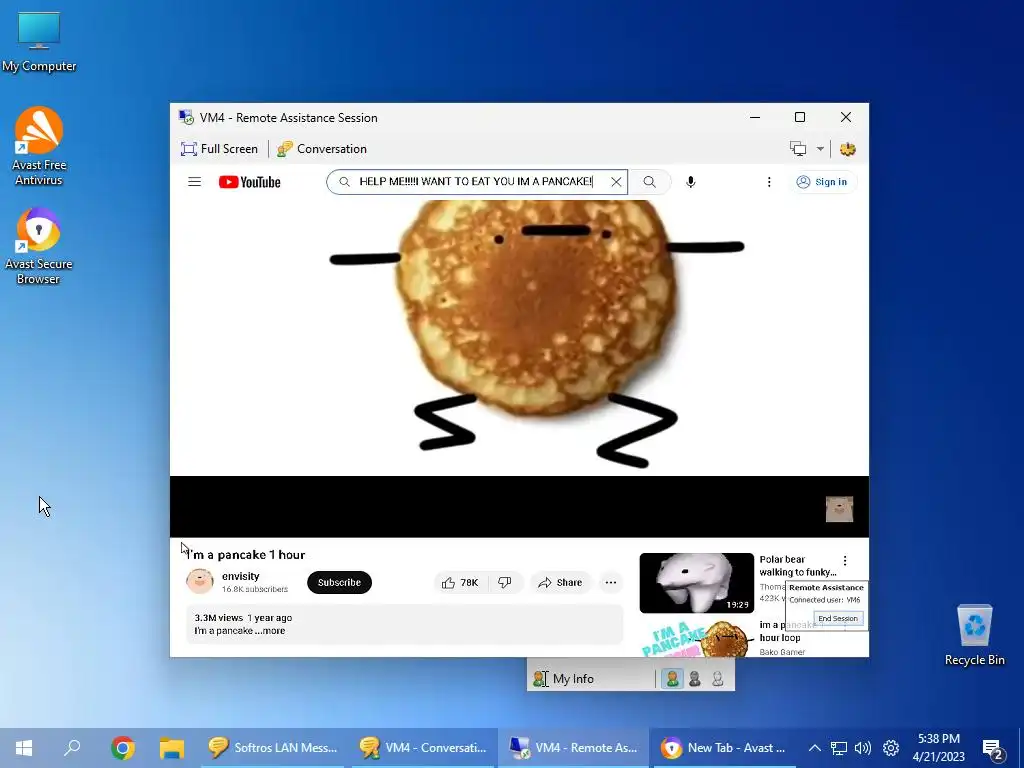Image resolution: width=1024 pixels, height=768 pixels.
Task: Click the network icon in system tray
Action: (839, 748)
